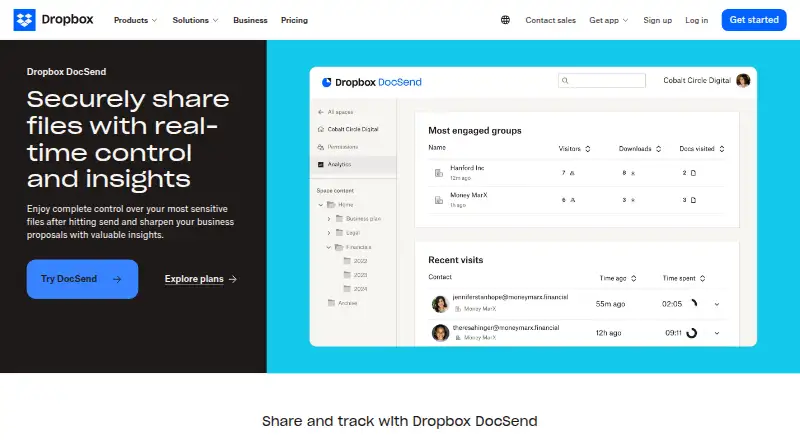Sort by the Visitors column
The width and height of the screenshot is (800, 440).
tap(574, 149)
